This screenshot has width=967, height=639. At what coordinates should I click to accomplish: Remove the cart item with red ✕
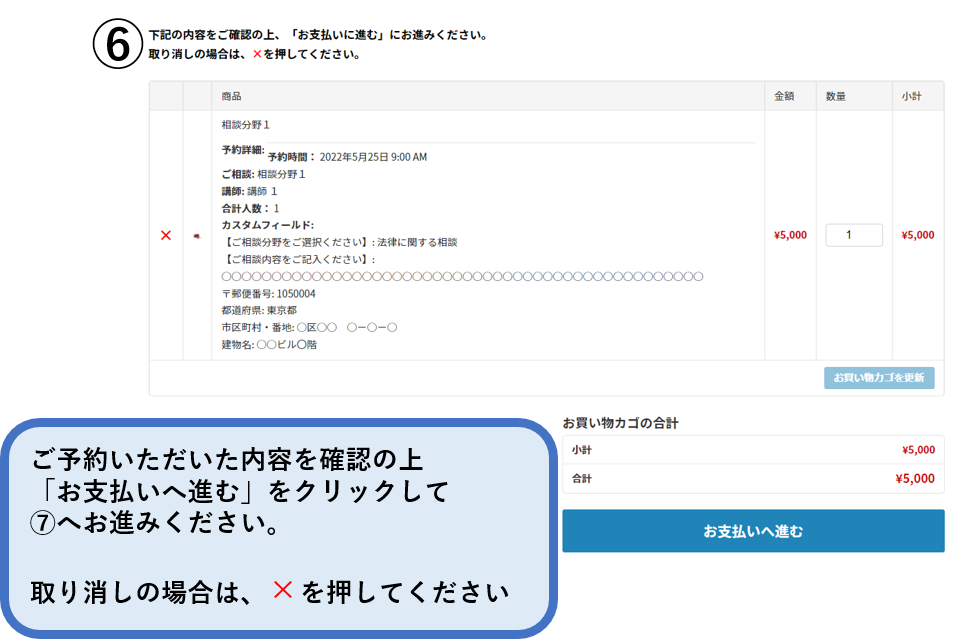click(166, 235)
